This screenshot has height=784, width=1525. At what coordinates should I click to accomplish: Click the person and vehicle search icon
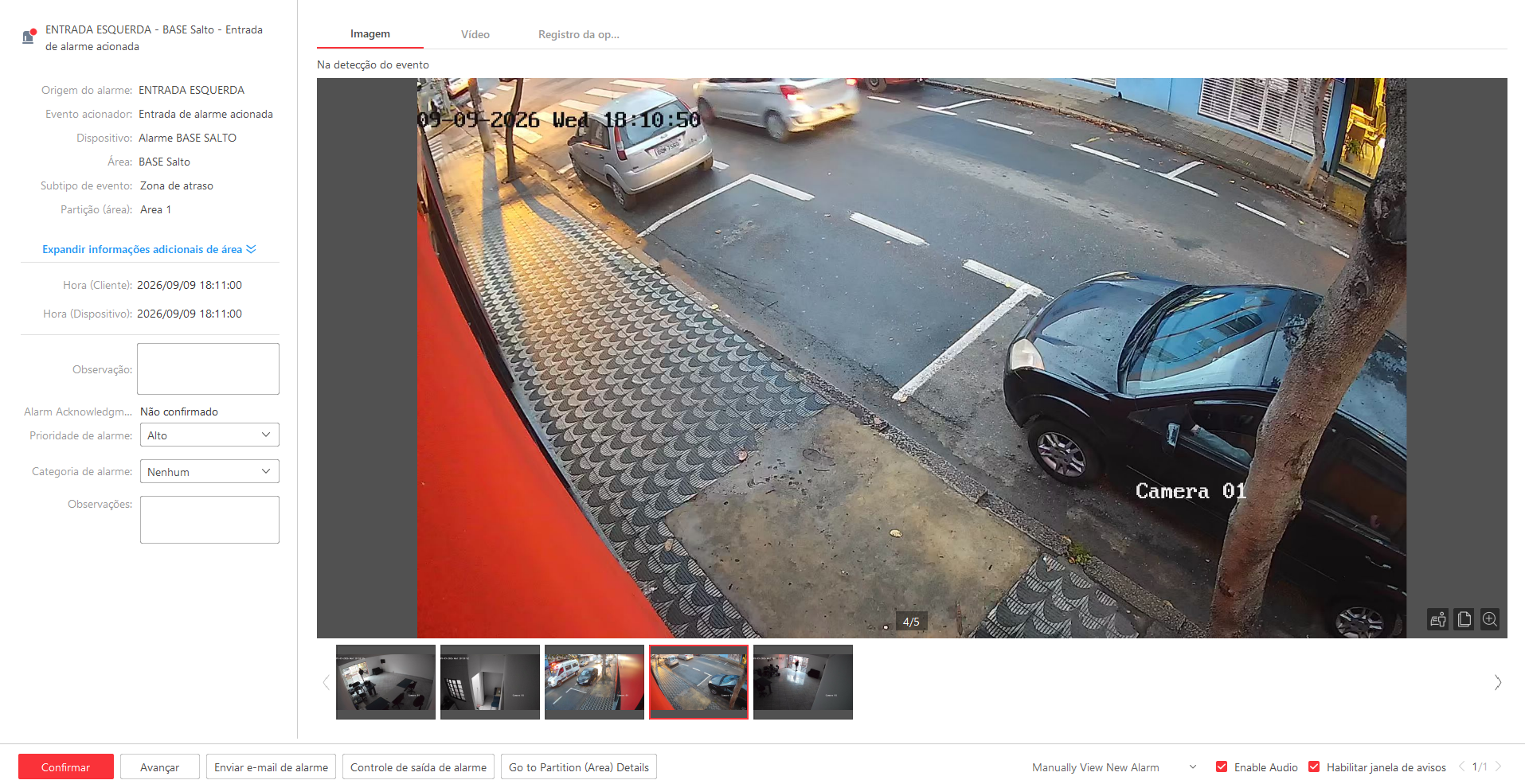click(1438, 619)
